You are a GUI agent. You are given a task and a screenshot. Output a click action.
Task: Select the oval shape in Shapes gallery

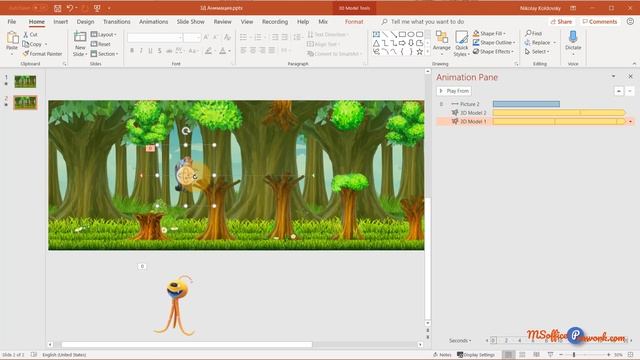[411, 35]
